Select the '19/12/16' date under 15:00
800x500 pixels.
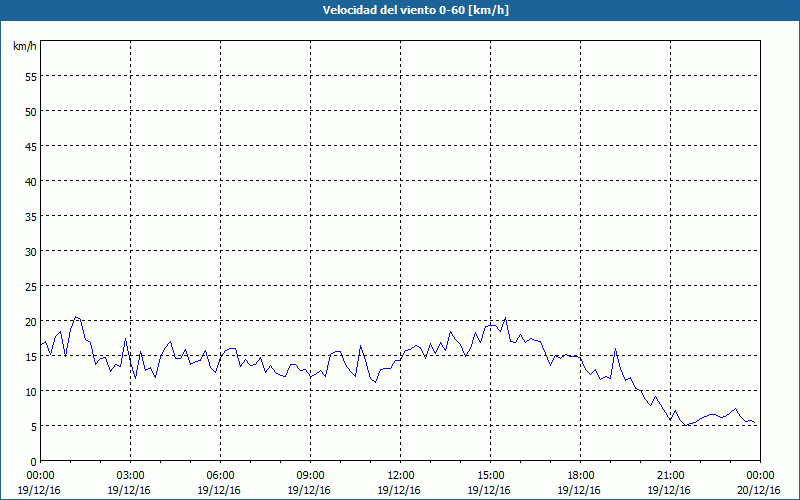[x=489, y=490]
